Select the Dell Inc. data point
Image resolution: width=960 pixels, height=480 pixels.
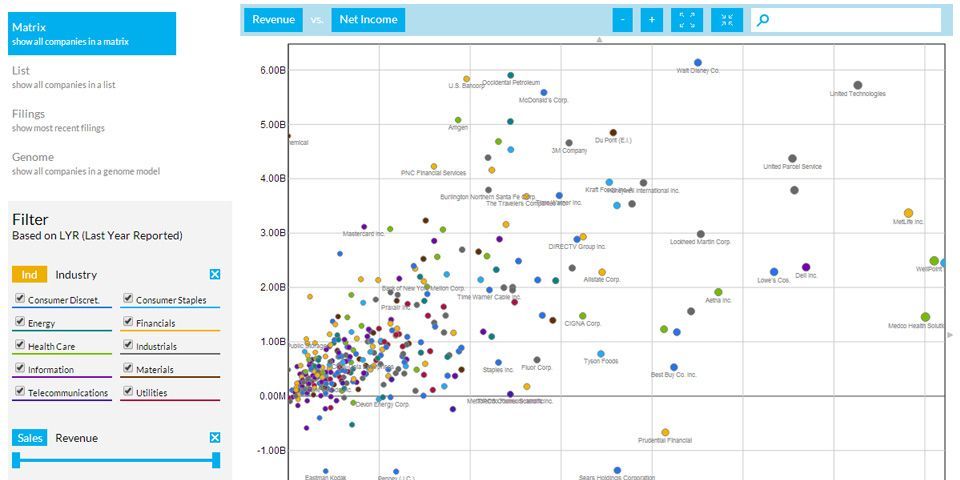point(806,267)
